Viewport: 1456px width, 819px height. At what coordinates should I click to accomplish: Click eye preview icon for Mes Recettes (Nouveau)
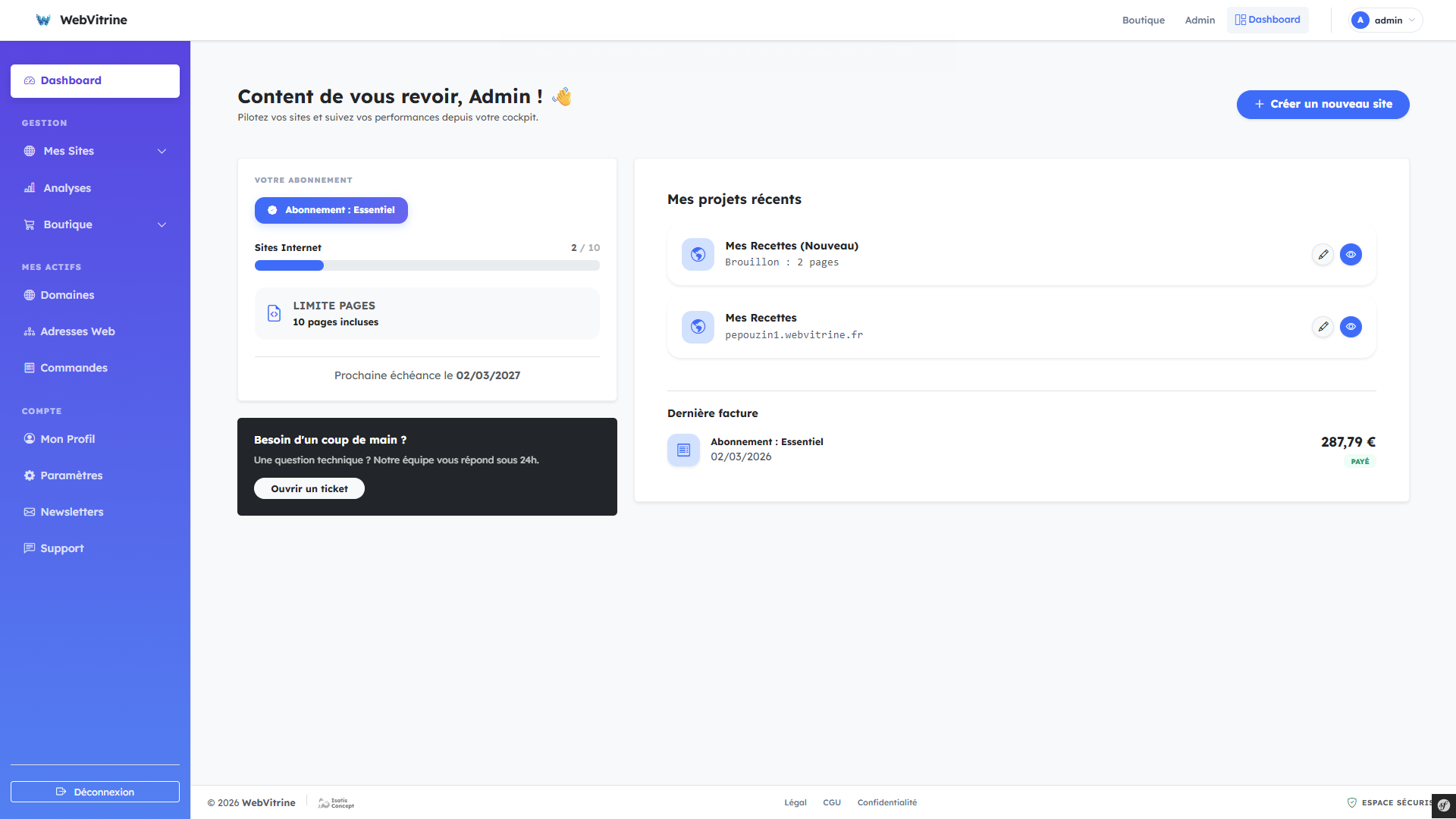pyautogui.click(x=1351, y=255)
